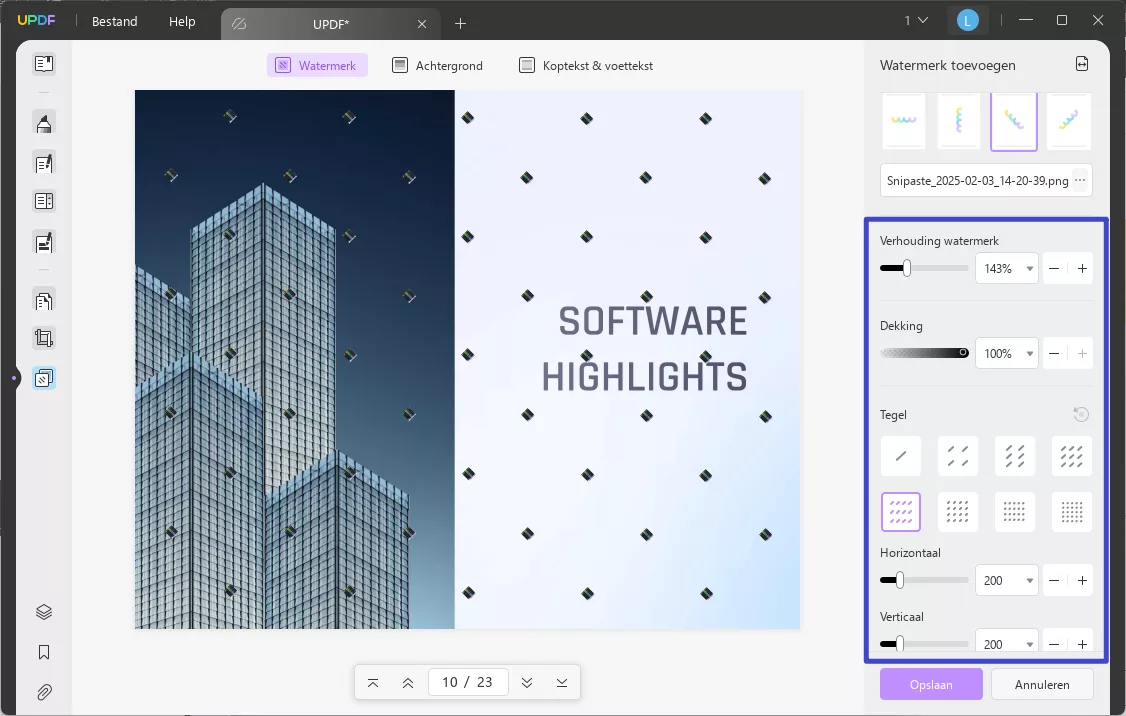1126x716 pixels.
Task: Open the Bestand menu
Action: [x=114, y=21]
